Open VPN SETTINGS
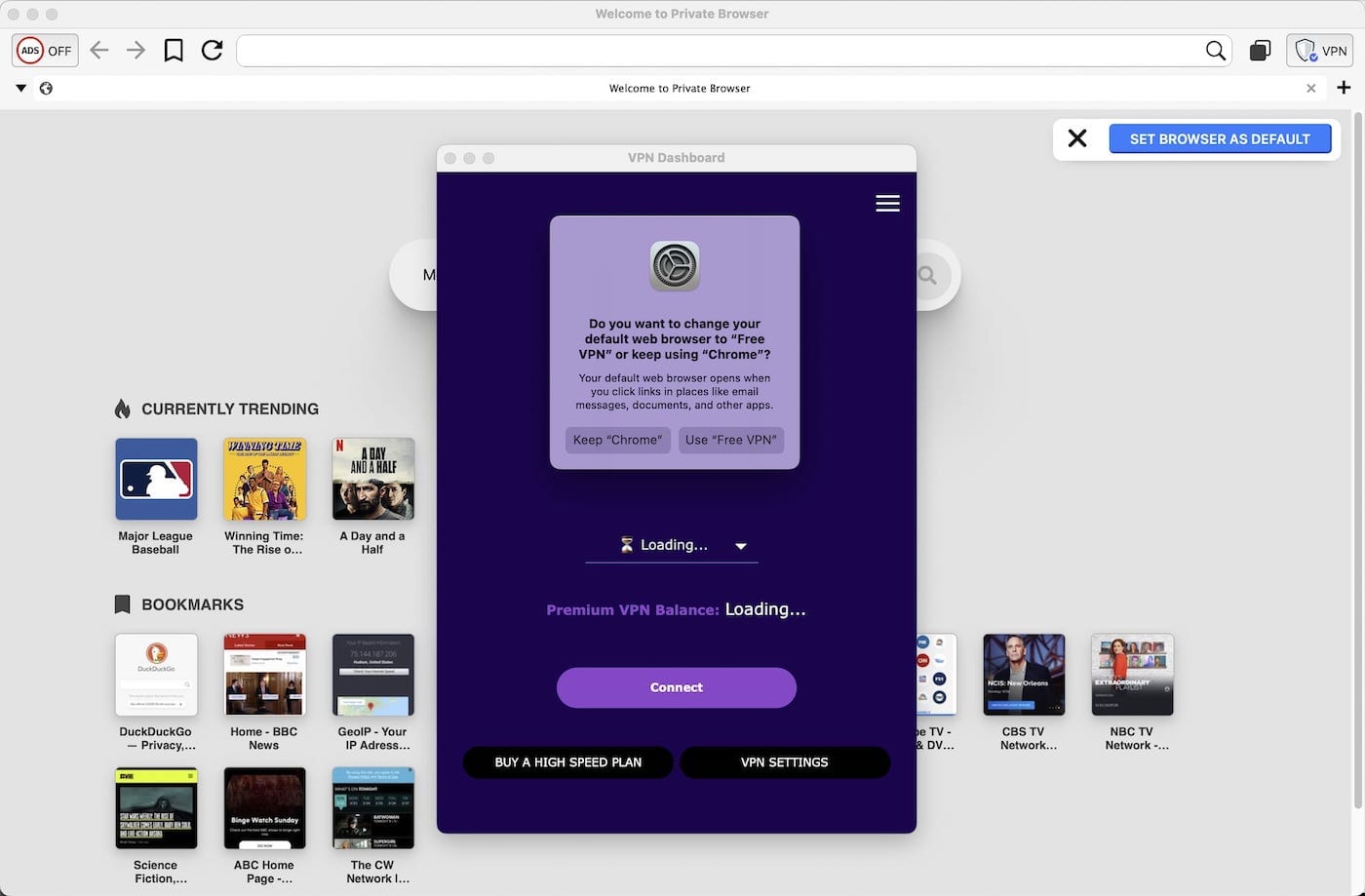The height and width of the screenshot is (896, 1365). coord(785,762)
